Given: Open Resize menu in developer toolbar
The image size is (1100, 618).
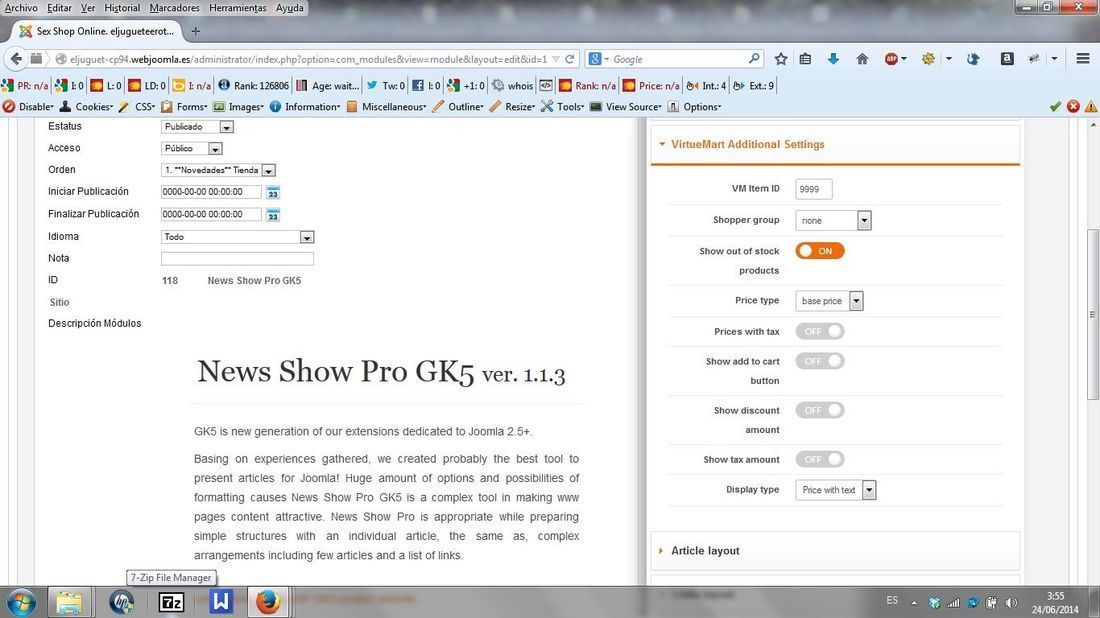Looking at the screenshot, I should tap(513, 107).
